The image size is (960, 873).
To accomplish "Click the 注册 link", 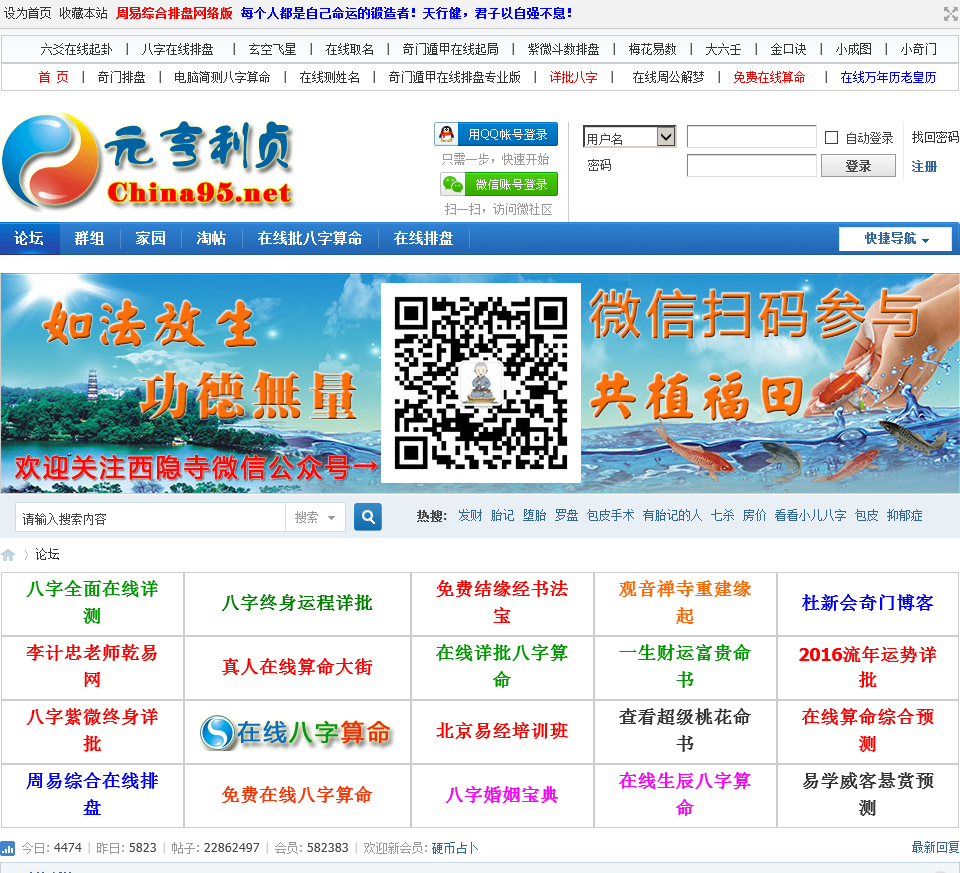I will point(924,166).
